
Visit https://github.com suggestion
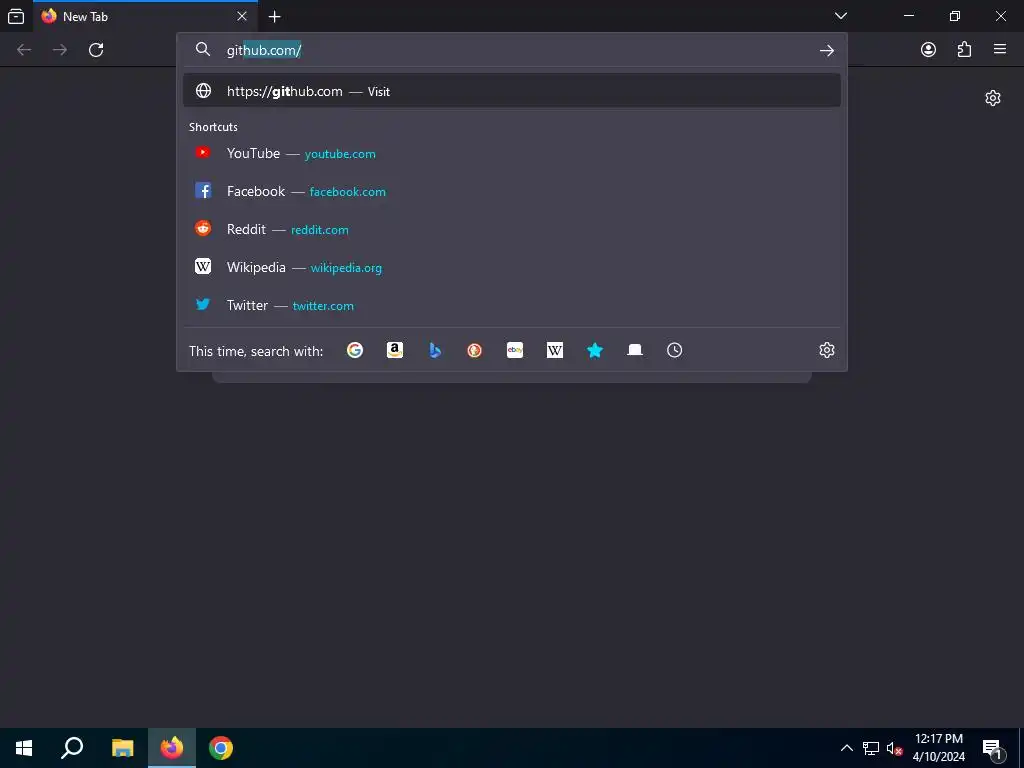512,91
